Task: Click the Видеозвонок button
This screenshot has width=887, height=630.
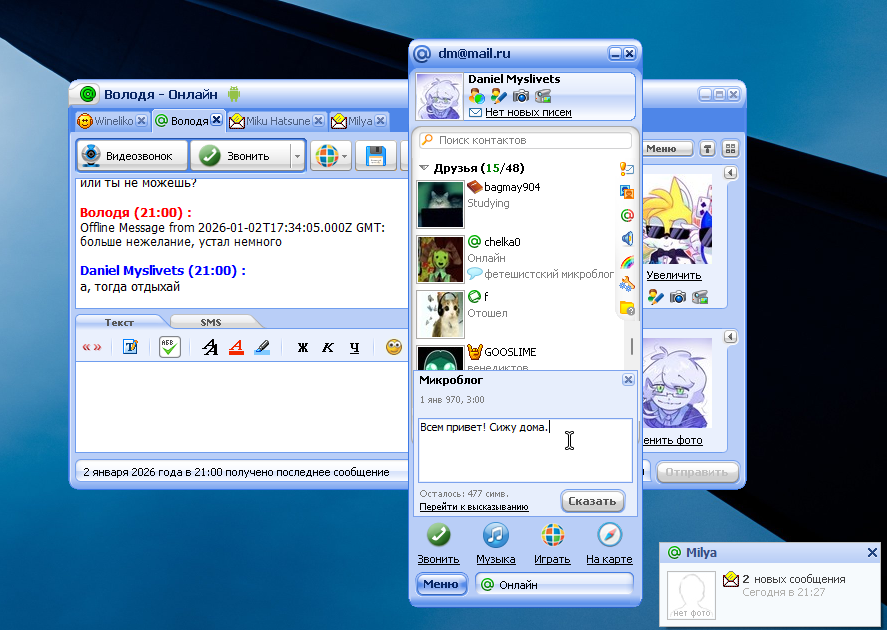Action: (x=132, y=156)
